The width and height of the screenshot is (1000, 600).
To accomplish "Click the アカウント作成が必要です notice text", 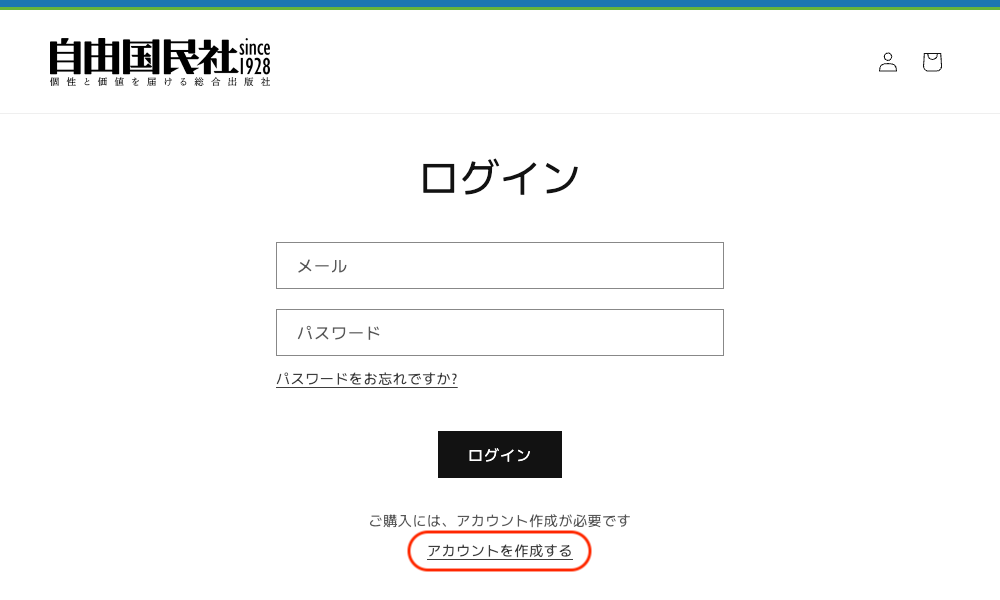I will point(499,519).
